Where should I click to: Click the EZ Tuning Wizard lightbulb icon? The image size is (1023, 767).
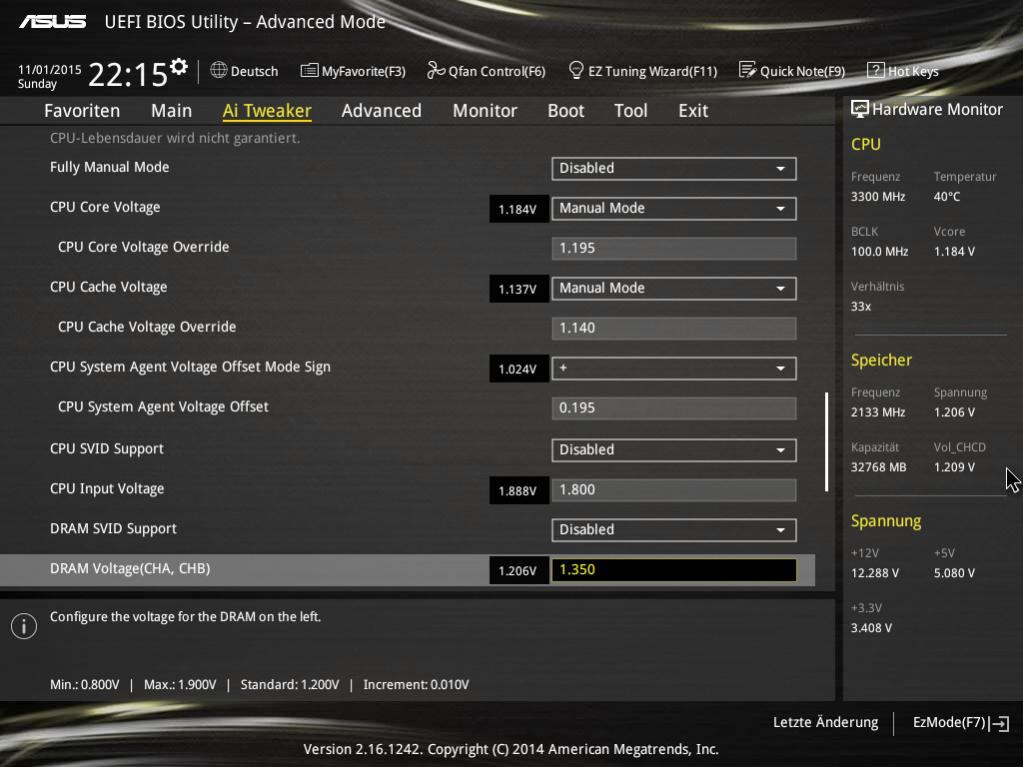click(575, 70)
